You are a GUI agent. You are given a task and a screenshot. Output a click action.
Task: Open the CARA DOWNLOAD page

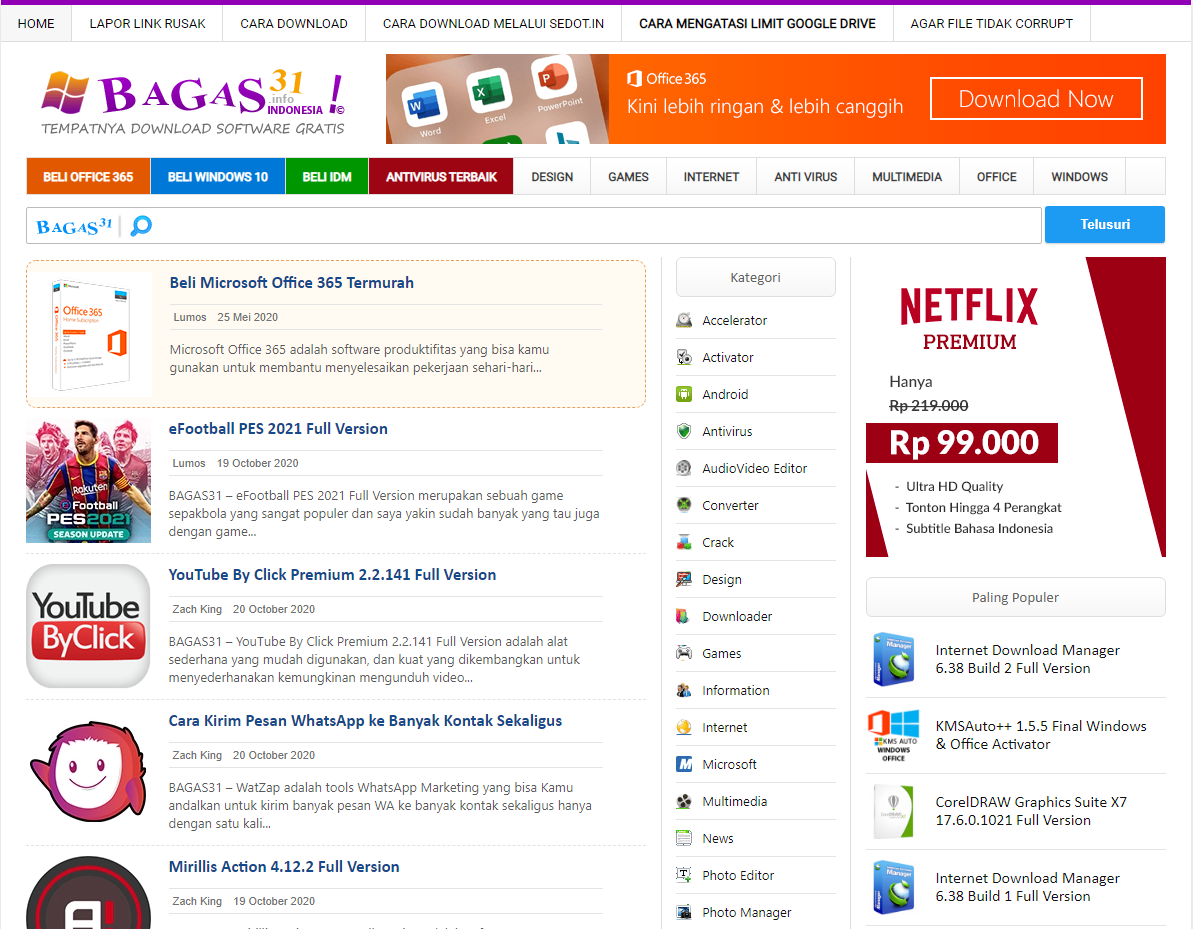point(294,24)
